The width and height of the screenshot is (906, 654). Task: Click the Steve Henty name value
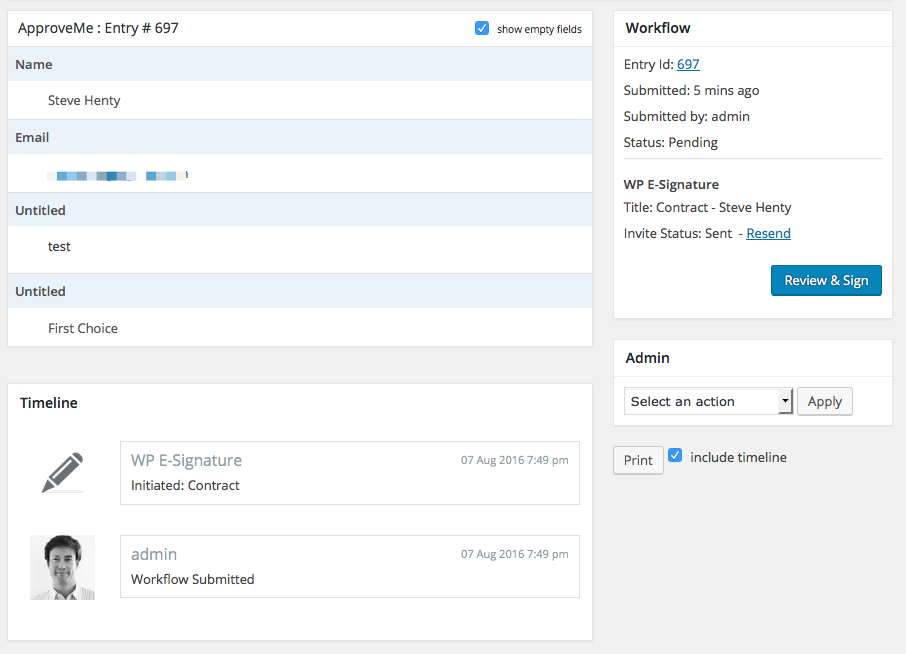click(84, 100)
